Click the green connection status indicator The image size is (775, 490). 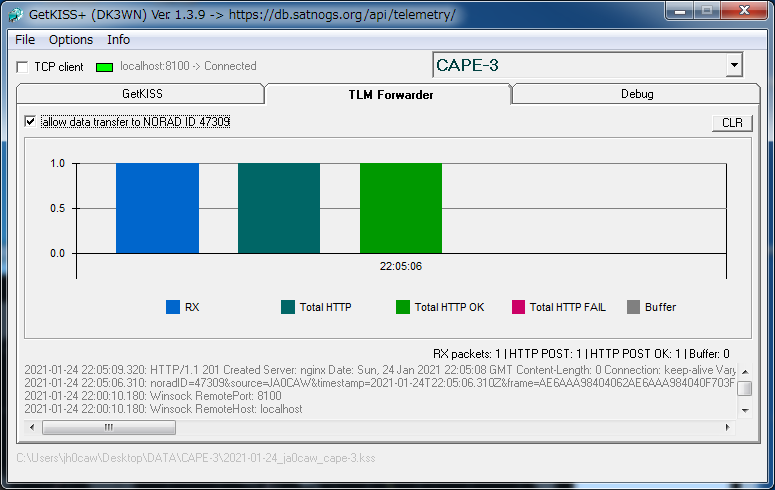tap(104, 67)
